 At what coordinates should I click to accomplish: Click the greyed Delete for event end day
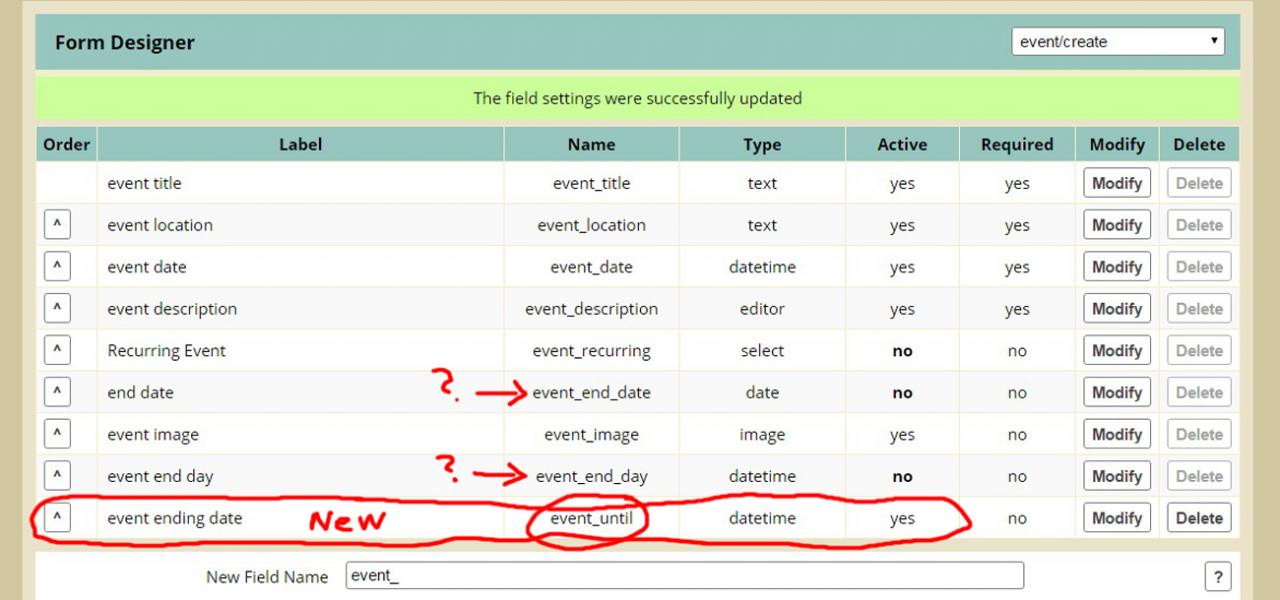[1199, 477]
